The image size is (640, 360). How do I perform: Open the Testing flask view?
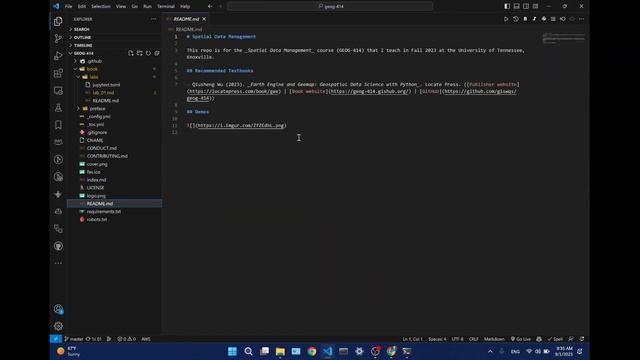58,108
